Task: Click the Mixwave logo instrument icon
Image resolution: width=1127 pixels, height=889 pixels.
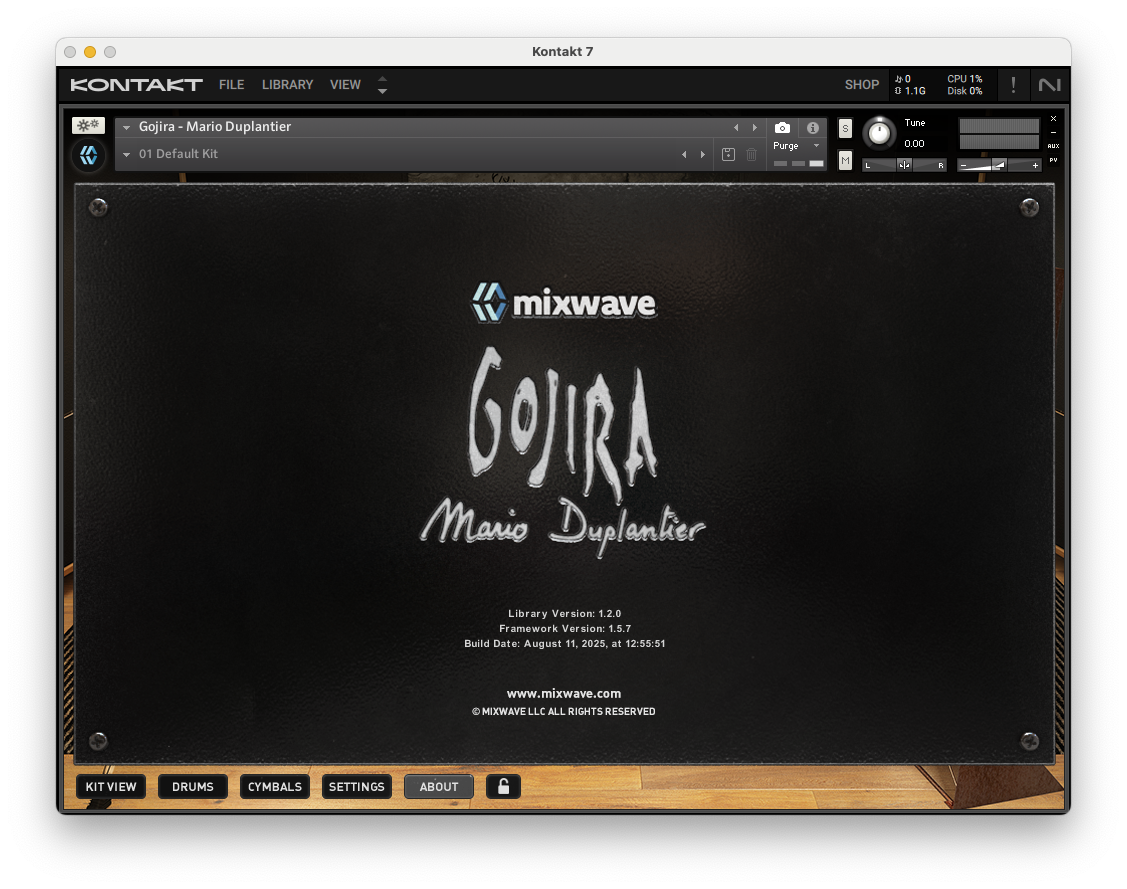Action: point(88,155)
